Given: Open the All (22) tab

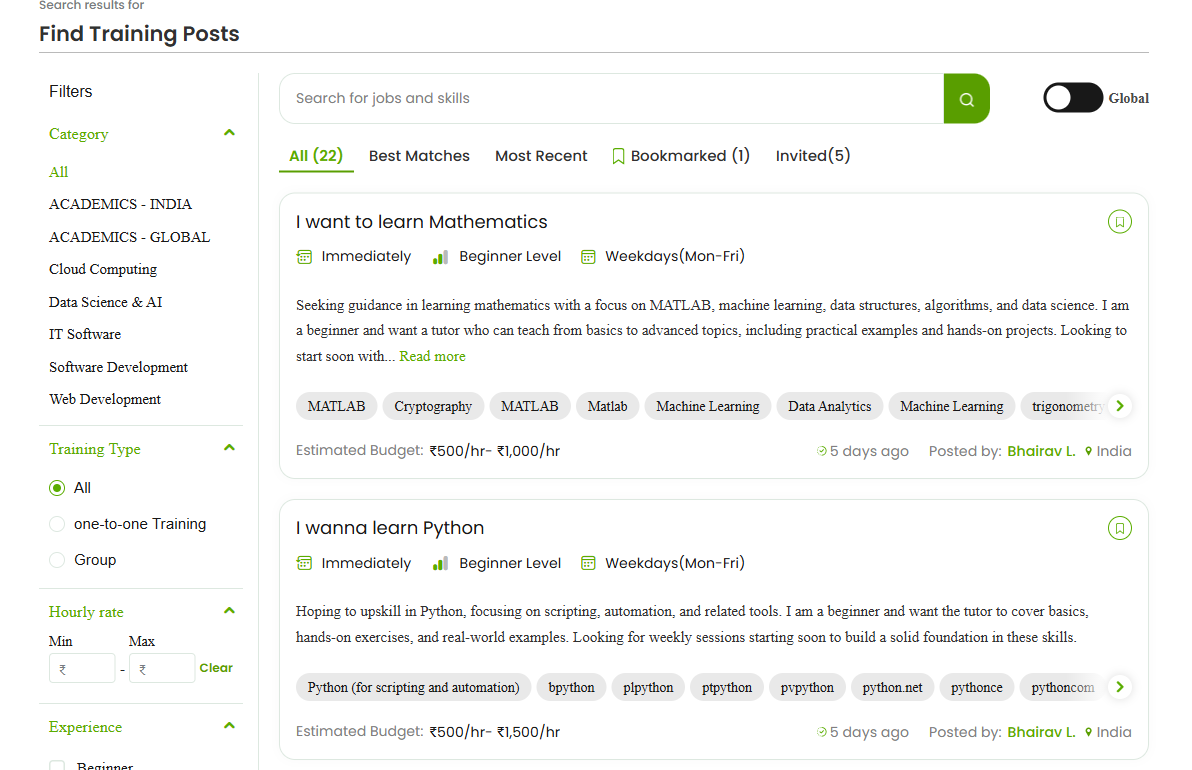Looking at the screenshot, I should click(316, 156).
